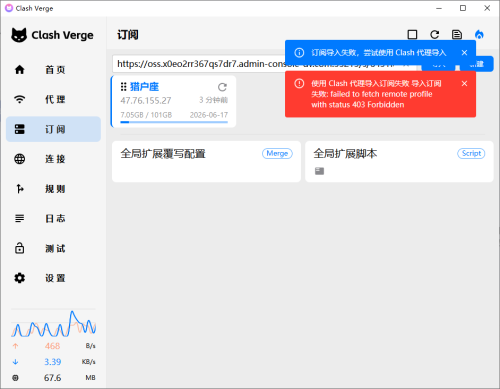Open the script log icon under 全局扩展脚本
The image size is (500, 389).
319,171
